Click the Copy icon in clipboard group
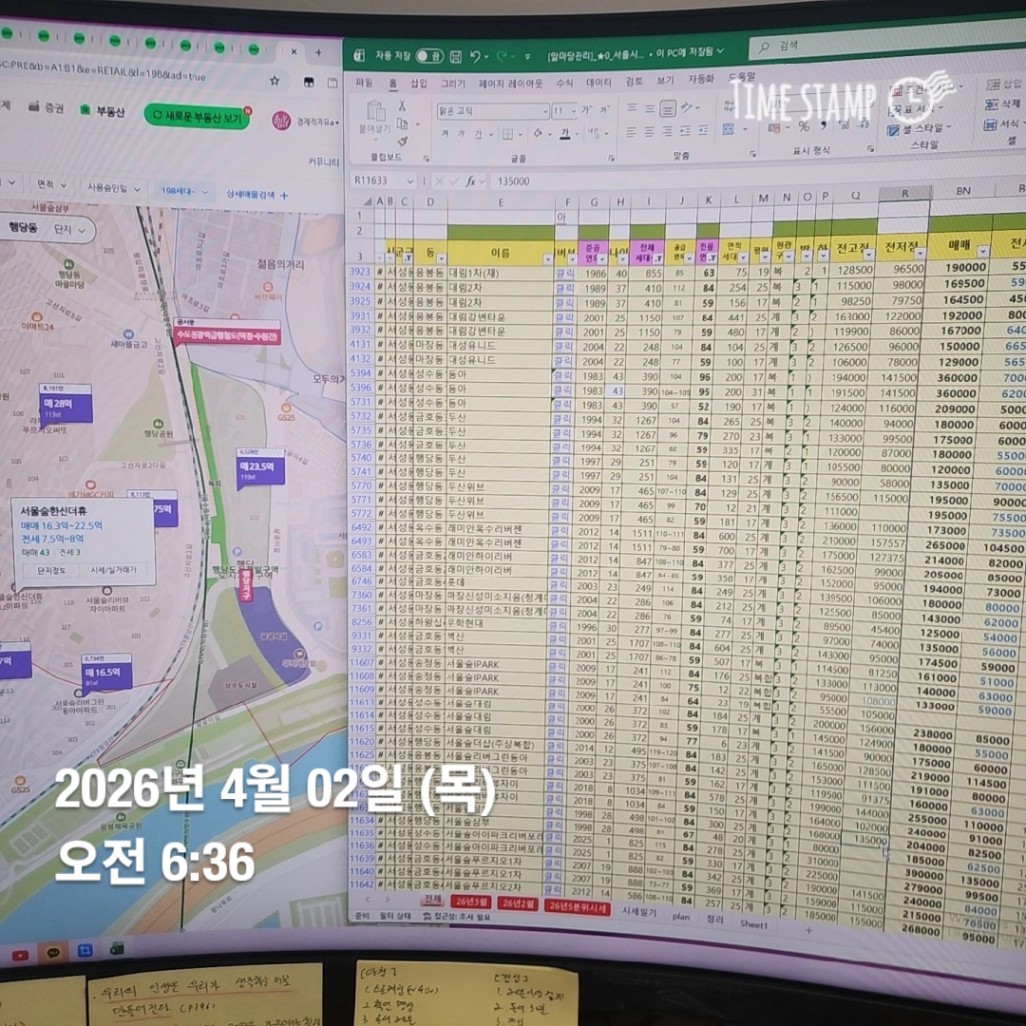 click(x=402, y=124)
